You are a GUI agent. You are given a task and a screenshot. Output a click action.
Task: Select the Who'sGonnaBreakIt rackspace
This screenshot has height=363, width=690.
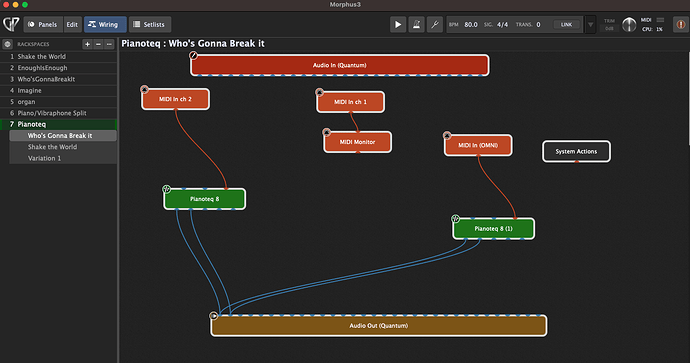click(x=59, y=79)
